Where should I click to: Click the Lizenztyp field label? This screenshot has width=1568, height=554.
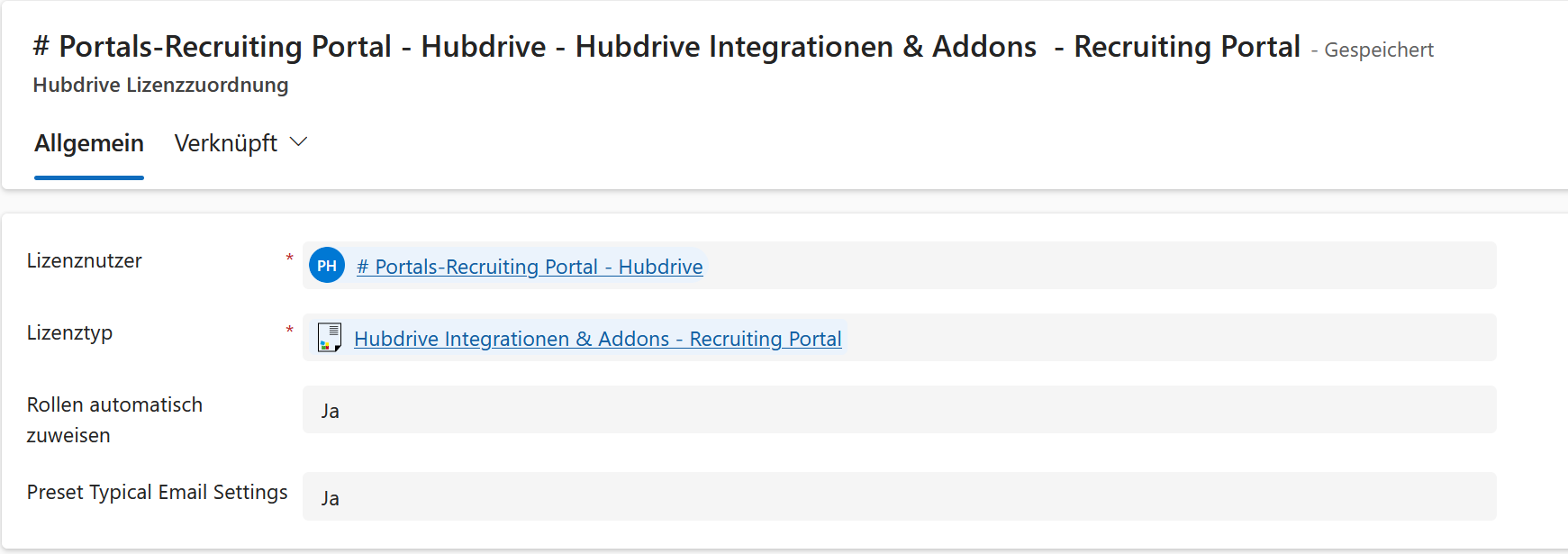point(70,333)
